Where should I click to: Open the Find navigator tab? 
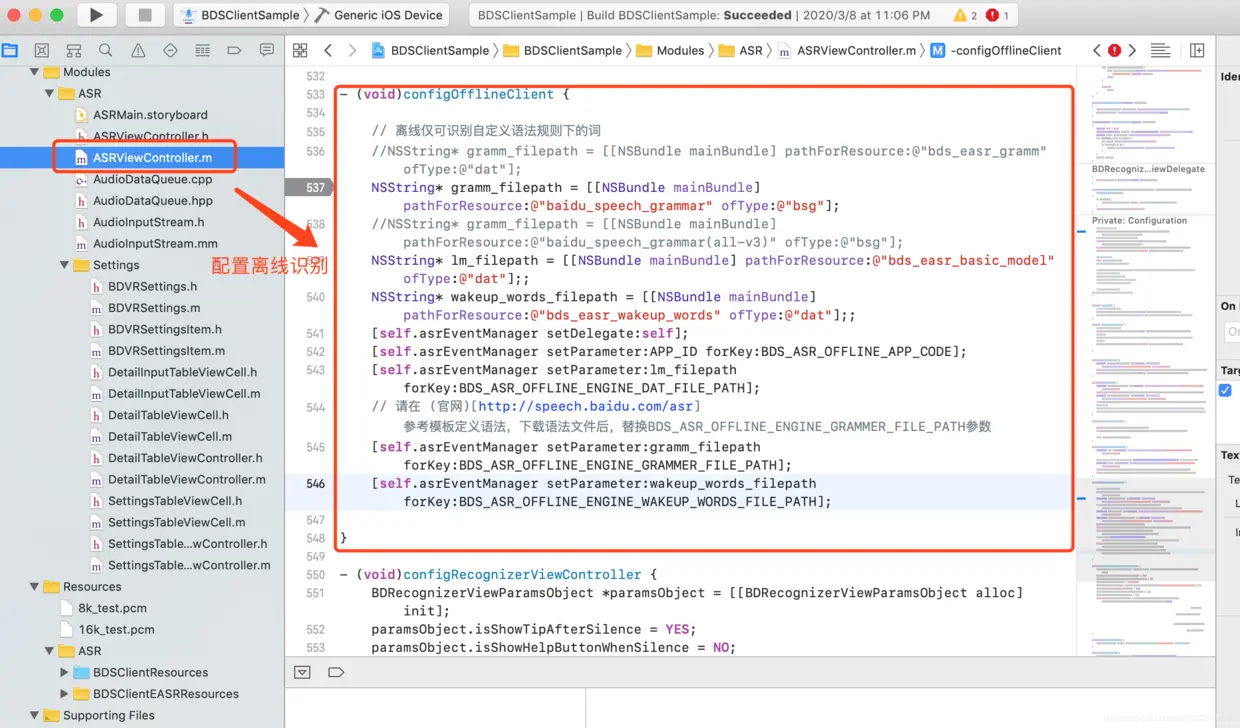[105, 50]
